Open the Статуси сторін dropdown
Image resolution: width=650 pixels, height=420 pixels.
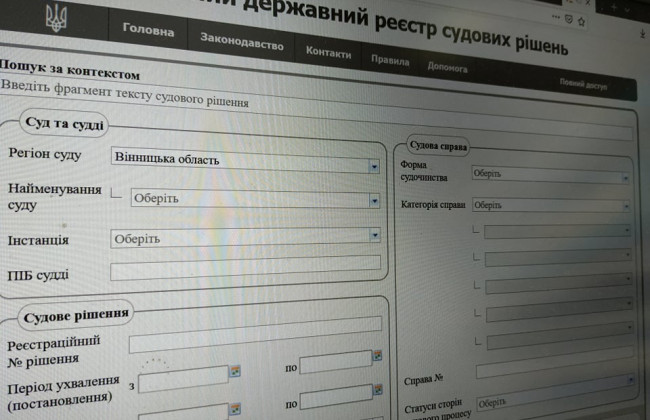point(554,395)
